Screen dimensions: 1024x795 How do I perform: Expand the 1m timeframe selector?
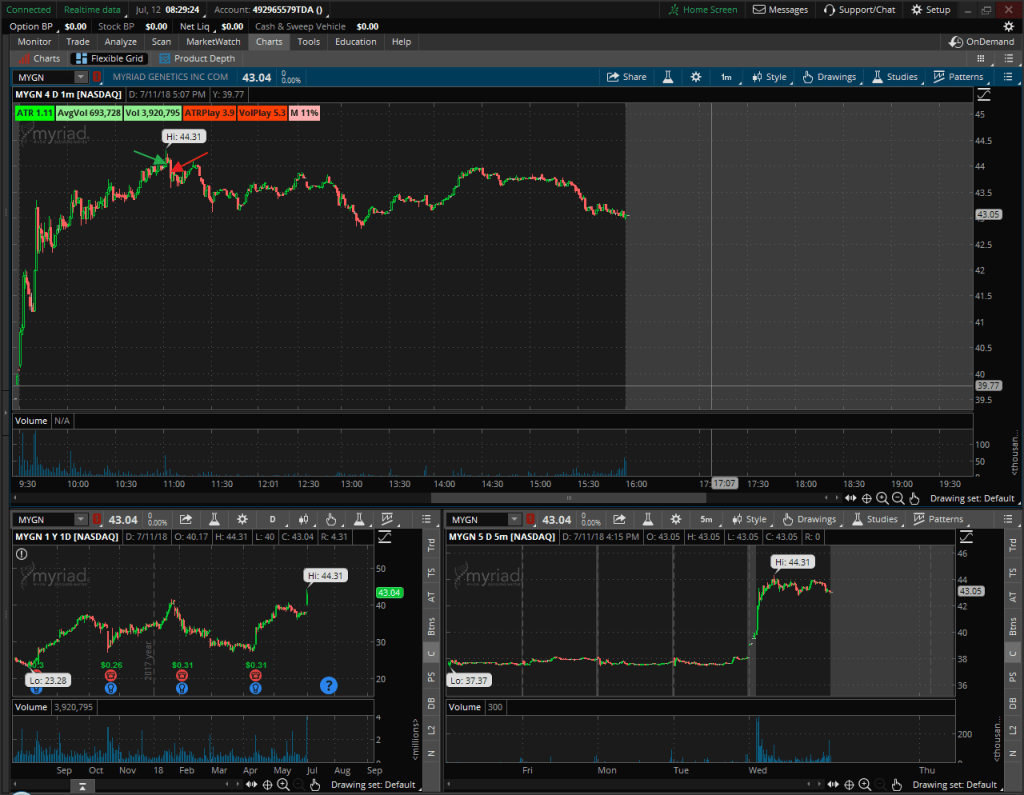click(x=726, y=77)
